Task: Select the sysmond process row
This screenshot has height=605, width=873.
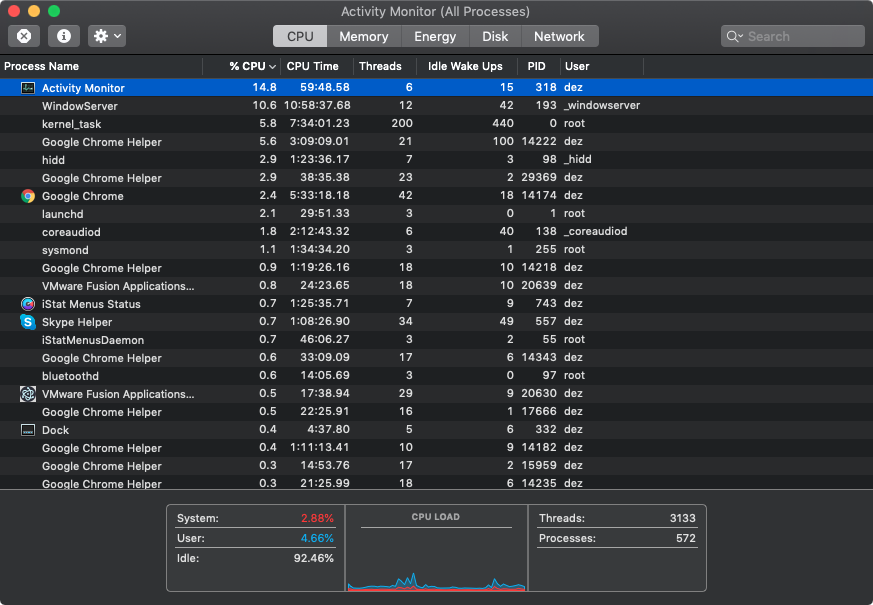Action: [x=436, y=250]
